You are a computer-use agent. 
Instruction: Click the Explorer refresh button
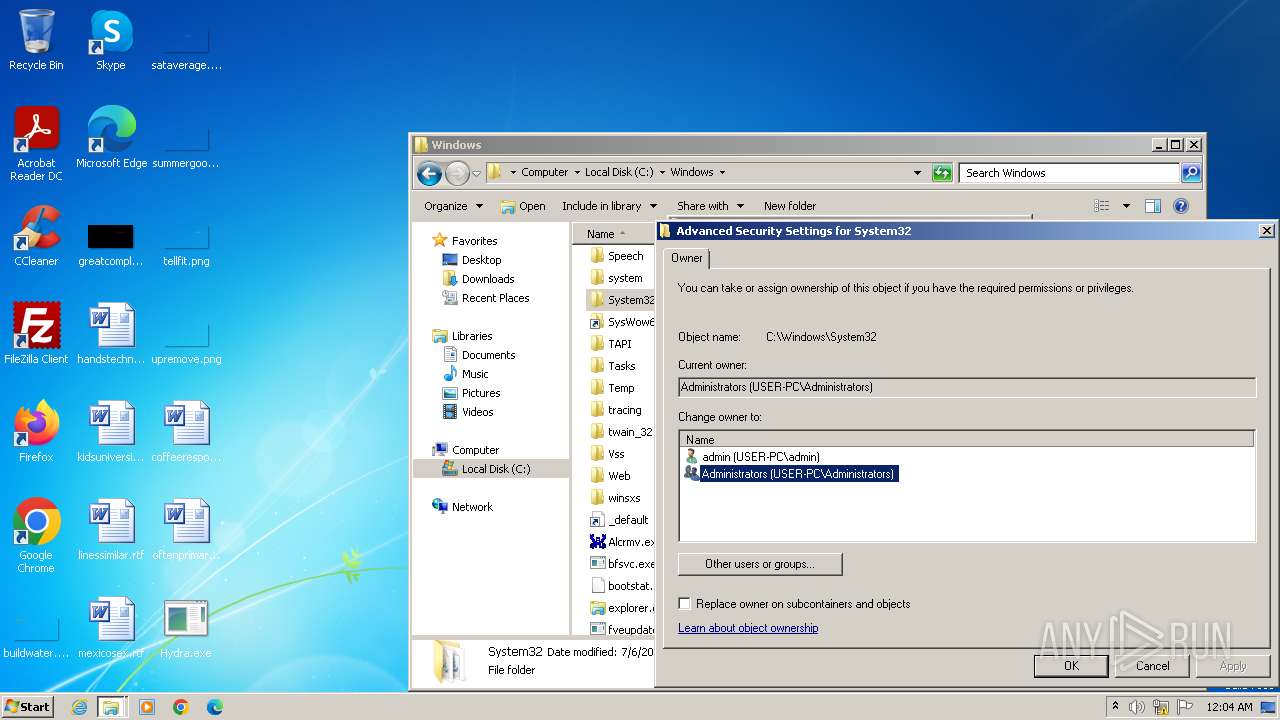point(942,173)
